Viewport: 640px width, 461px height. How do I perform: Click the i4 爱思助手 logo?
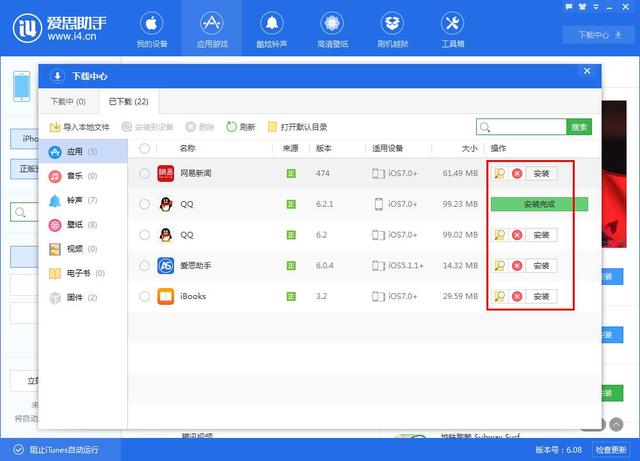60,29
